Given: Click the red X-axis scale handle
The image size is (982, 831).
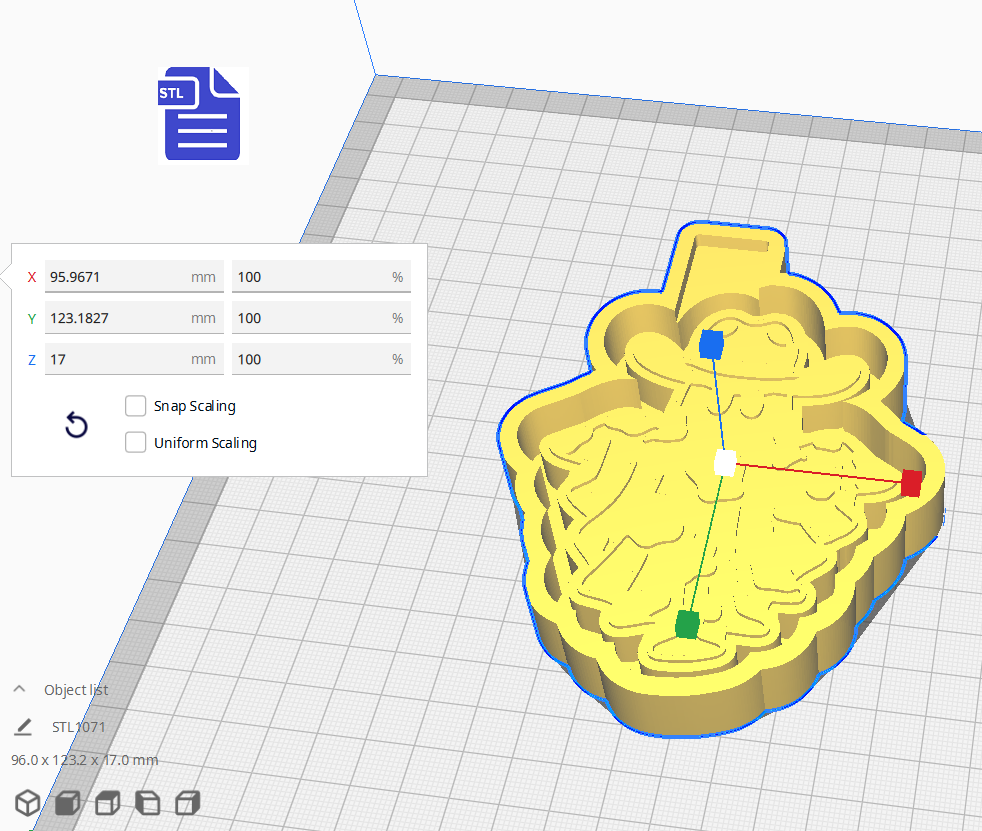Looking at the screenshot, I should (x=910, y=484).
